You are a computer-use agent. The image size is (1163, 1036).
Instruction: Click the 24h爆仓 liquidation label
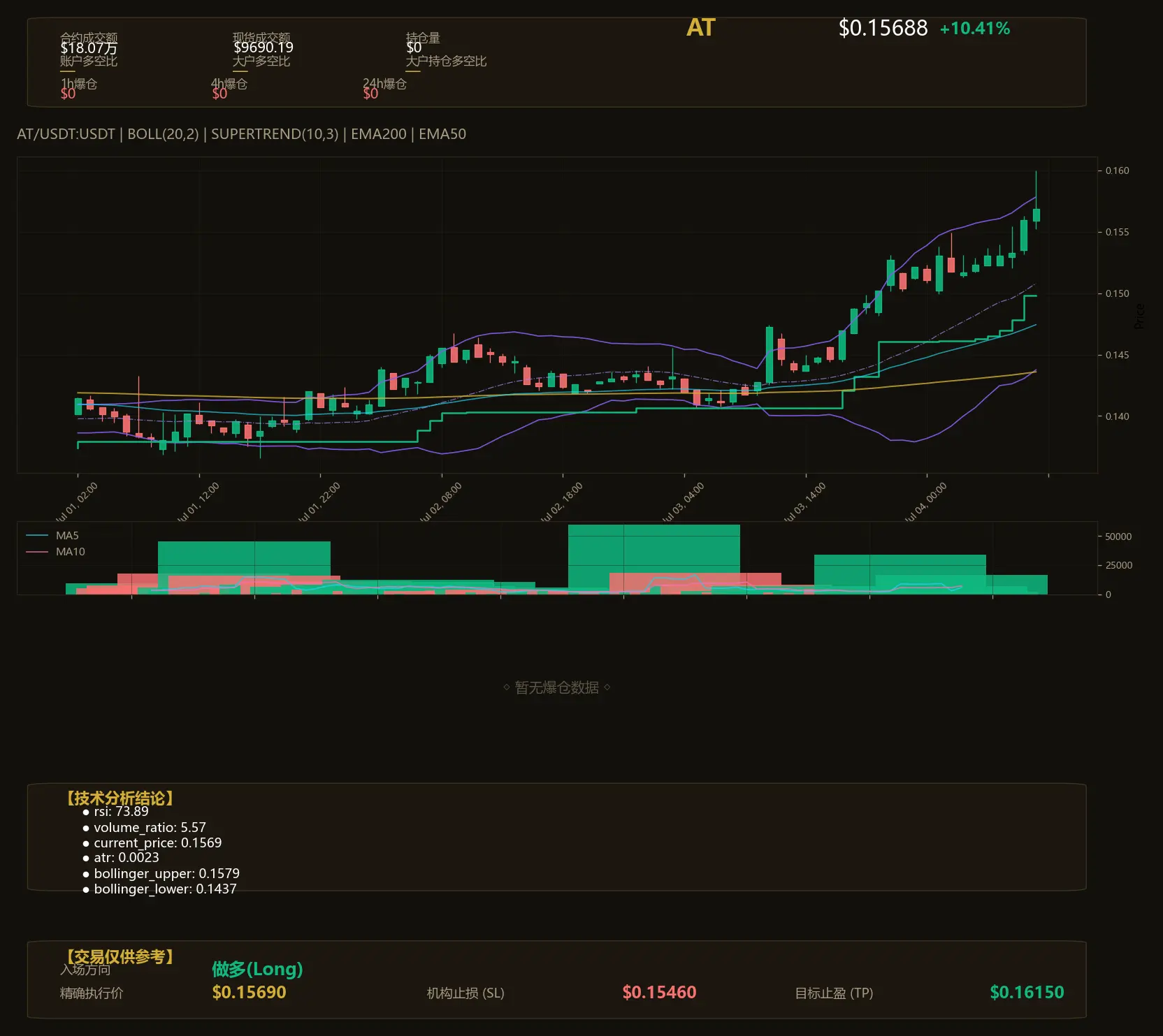384,84
